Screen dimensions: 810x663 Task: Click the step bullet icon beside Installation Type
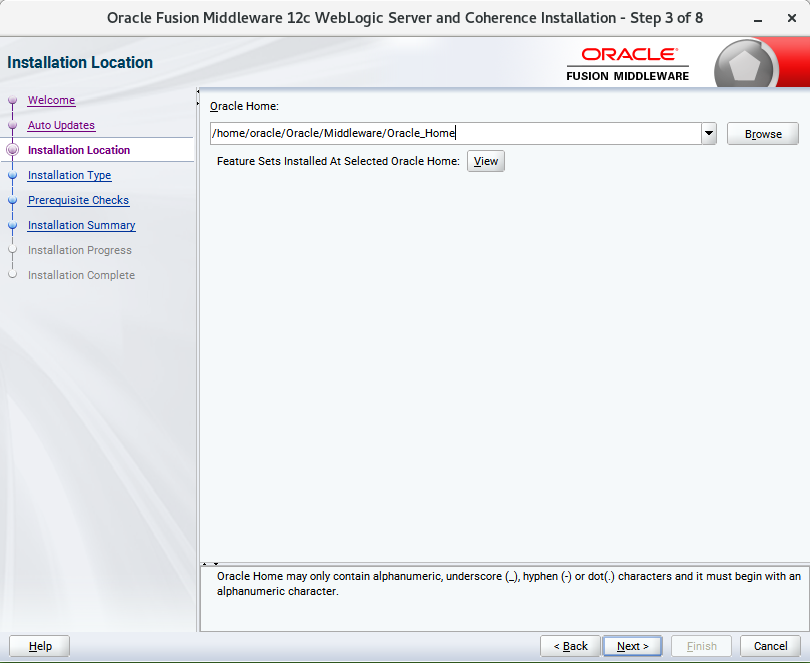12,175
